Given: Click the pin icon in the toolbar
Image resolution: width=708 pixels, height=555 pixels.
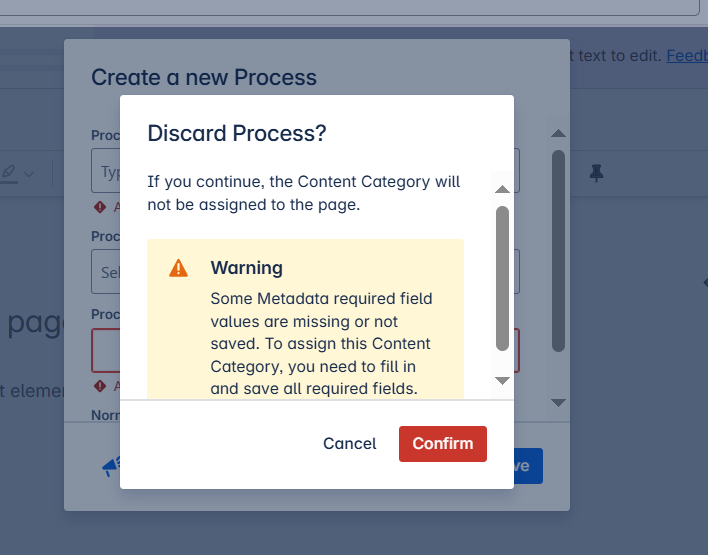Looking at the screenshot, I should (x=597, y=173).
